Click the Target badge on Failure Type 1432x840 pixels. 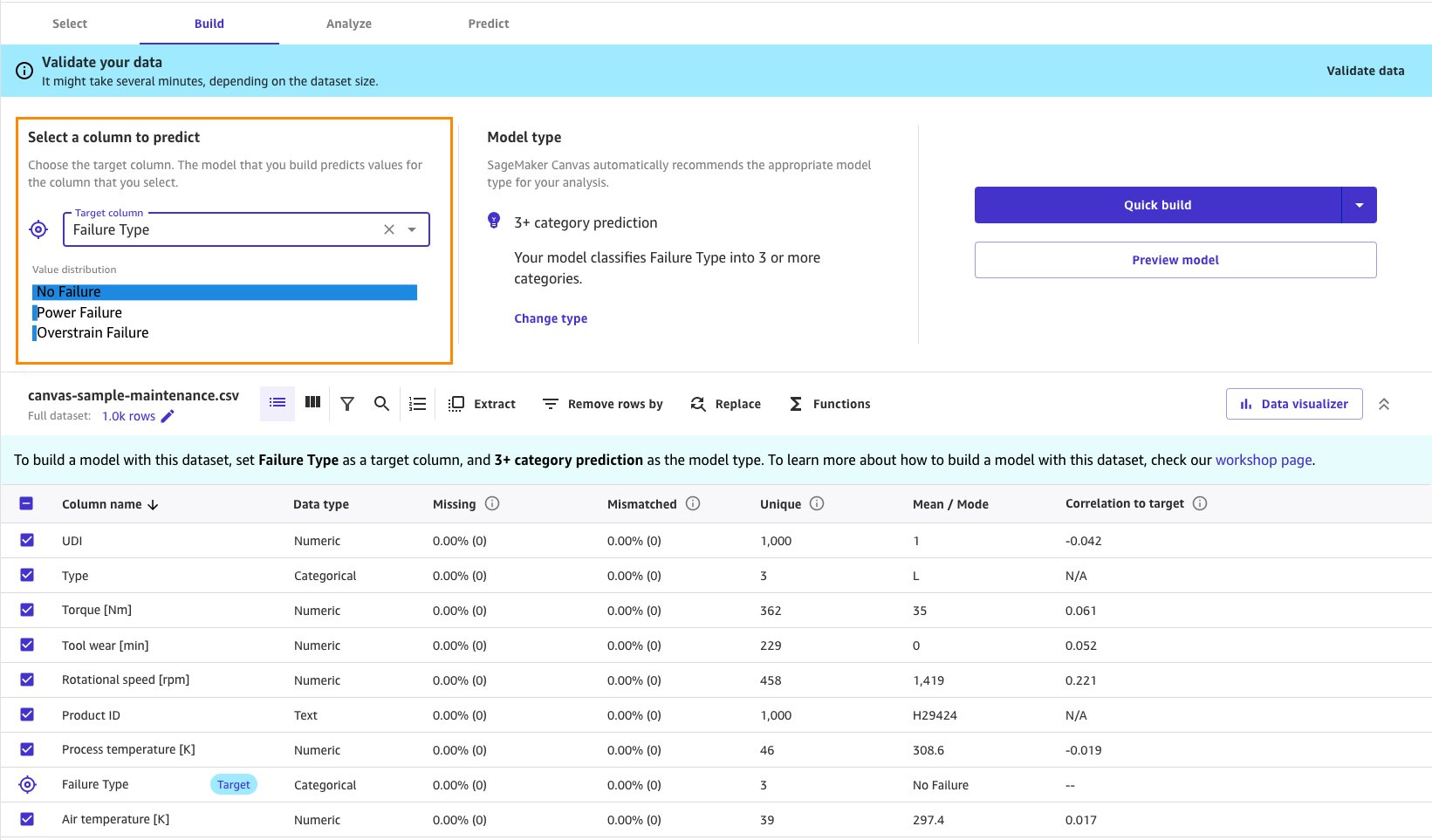[234, 784]
